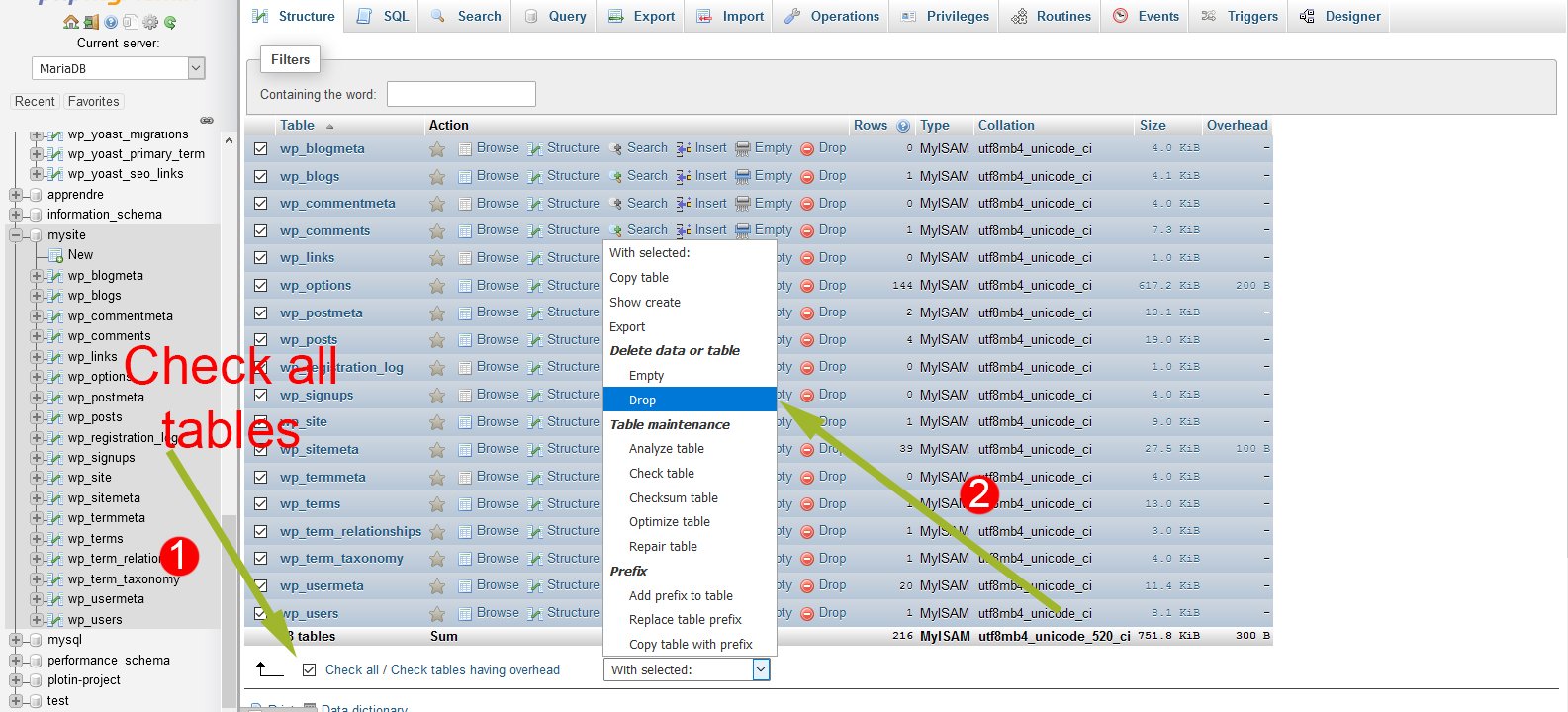The width and height of the screenshot is (1568, 712).
Task: Click the Favorites button in the sidebar
Action: [93, 101]
